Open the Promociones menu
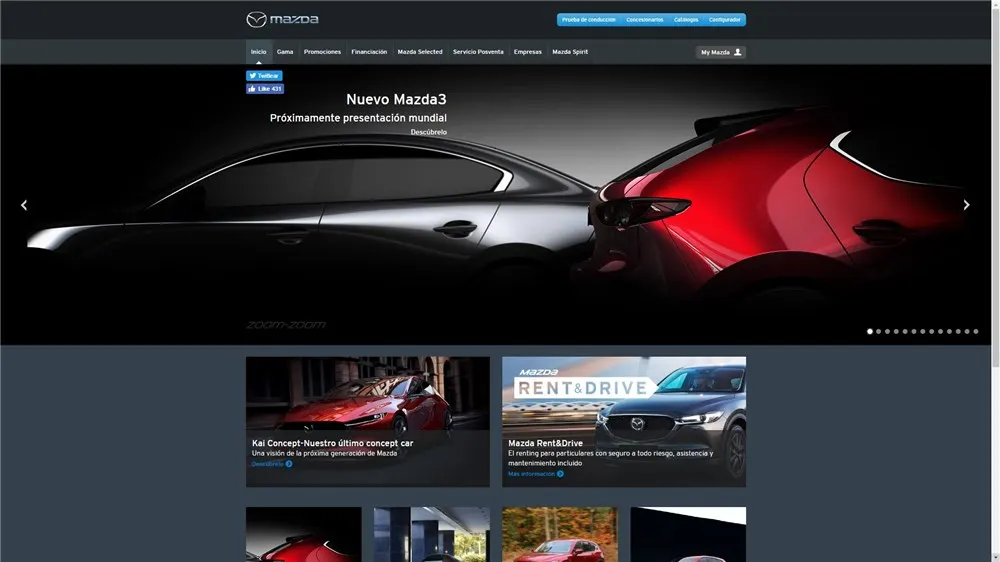The width and height of the screenshot is (1000, 562). [x=322, y=52]
